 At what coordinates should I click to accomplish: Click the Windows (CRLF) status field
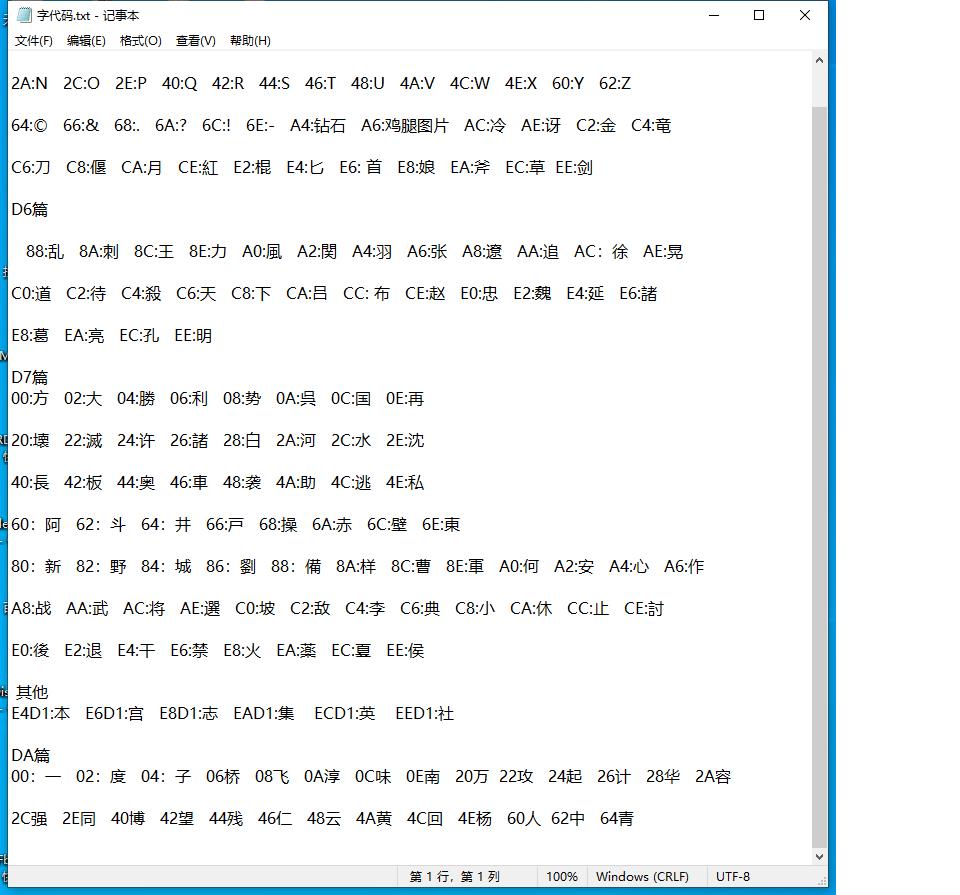tap(642, 877)
